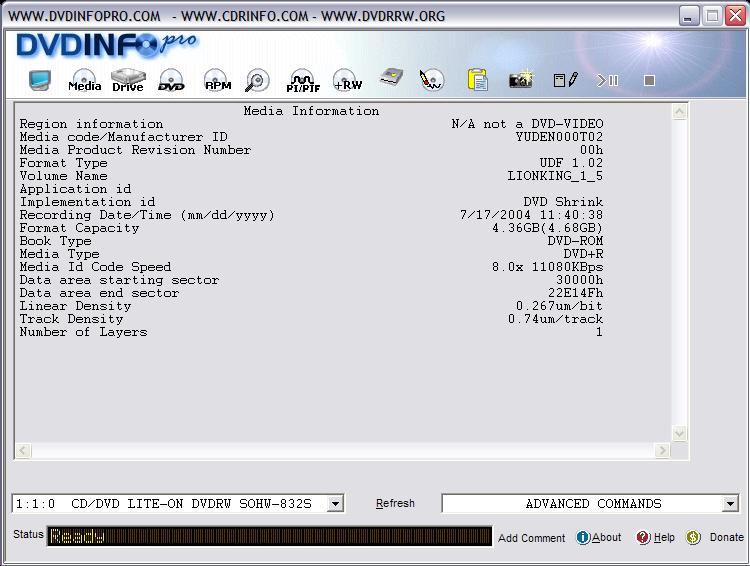Click the camera screenshot icon
Screen dimensions: 750x566
(x=521, y=80)
